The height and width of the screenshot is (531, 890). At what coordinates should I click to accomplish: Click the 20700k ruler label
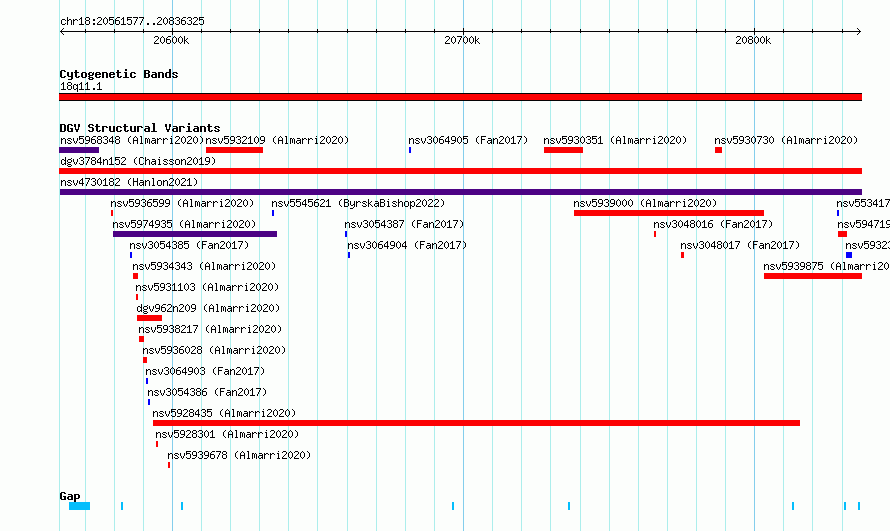point(462,40)
